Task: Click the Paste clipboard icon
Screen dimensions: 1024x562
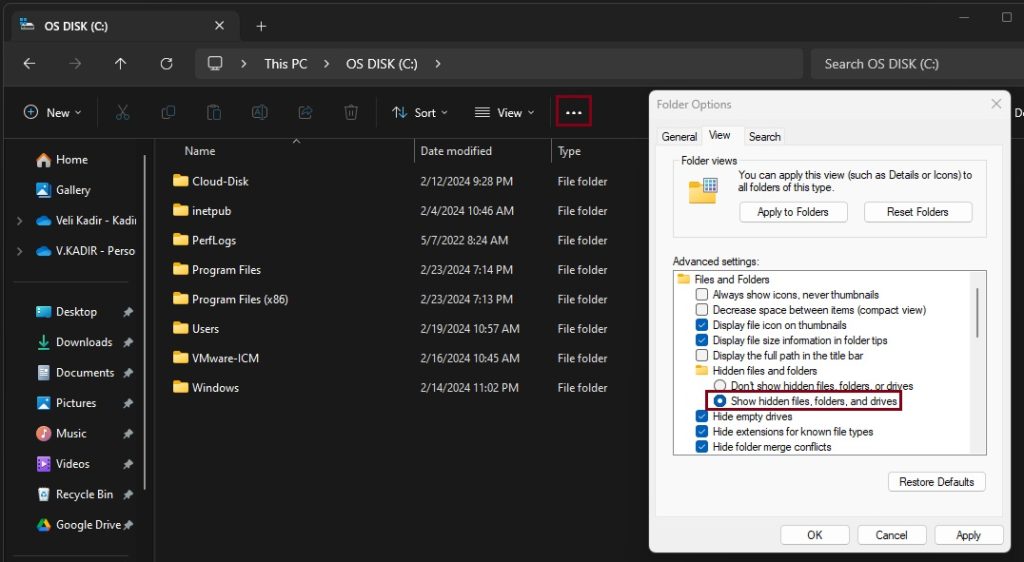Action: pyautogui.click(x=214, y=112)
